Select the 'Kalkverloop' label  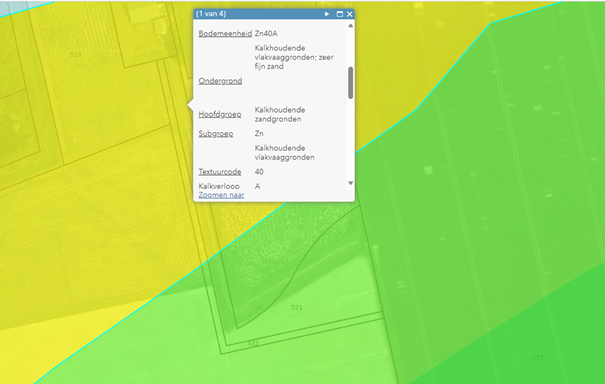219,186
